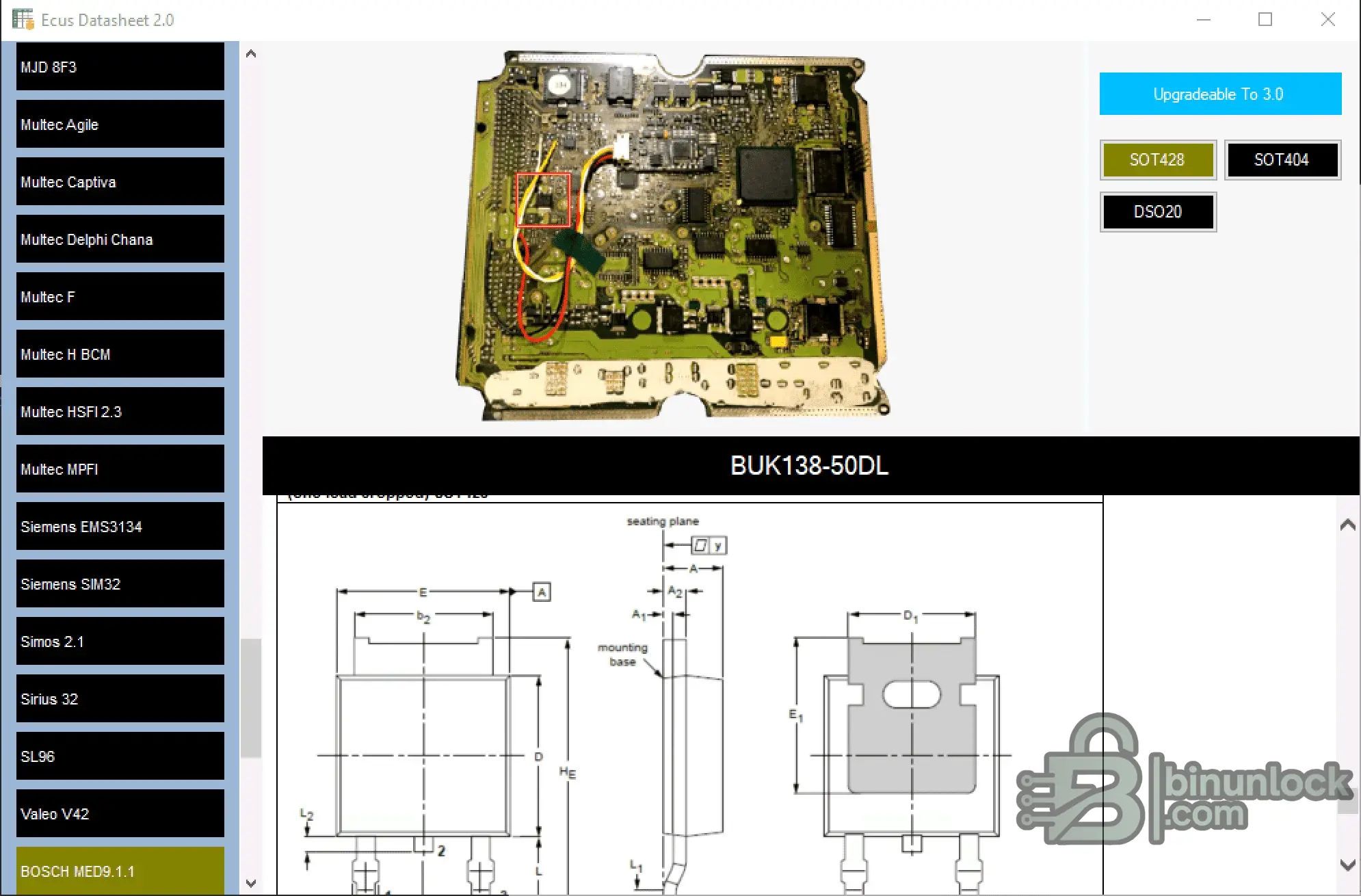The image size is (1361, 896).
Task: Open the Valeo V42 entry
Action: tap(120, 813)
